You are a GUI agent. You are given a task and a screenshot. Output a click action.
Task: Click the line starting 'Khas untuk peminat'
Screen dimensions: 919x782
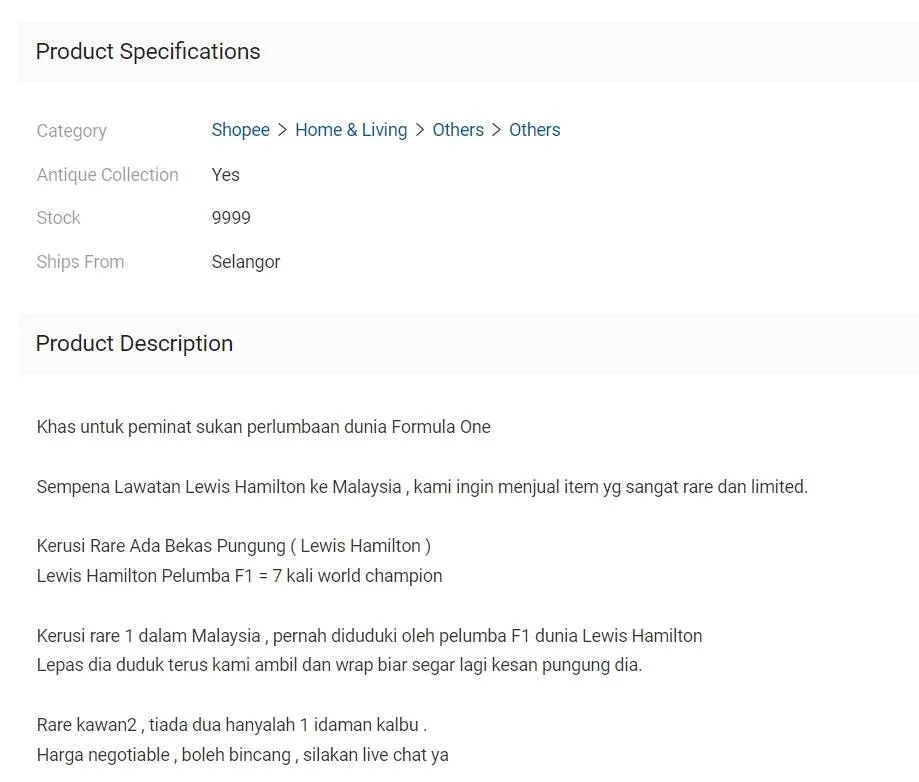pyautogui.click(x=263, y=427)
